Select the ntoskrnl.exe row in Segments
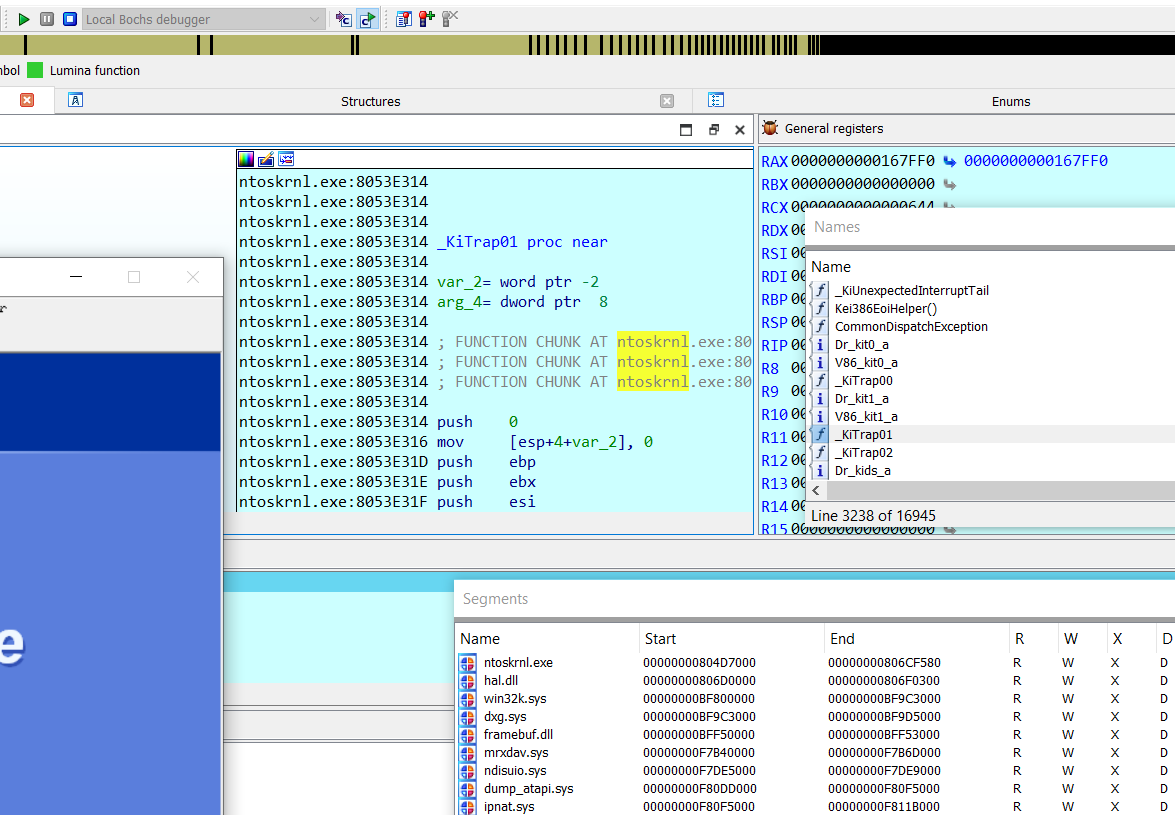The width and height of the screenshot is (1175, 815). point(517,662)
